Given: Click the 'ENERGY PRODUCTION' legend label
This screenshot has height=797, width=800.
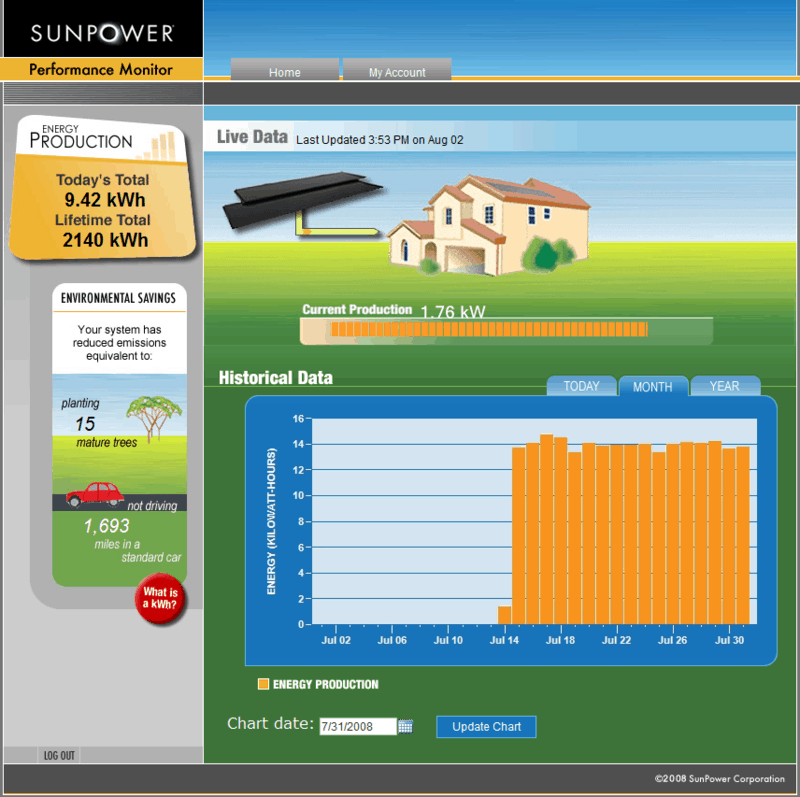Looking at the screenshot, I should 326,684.
